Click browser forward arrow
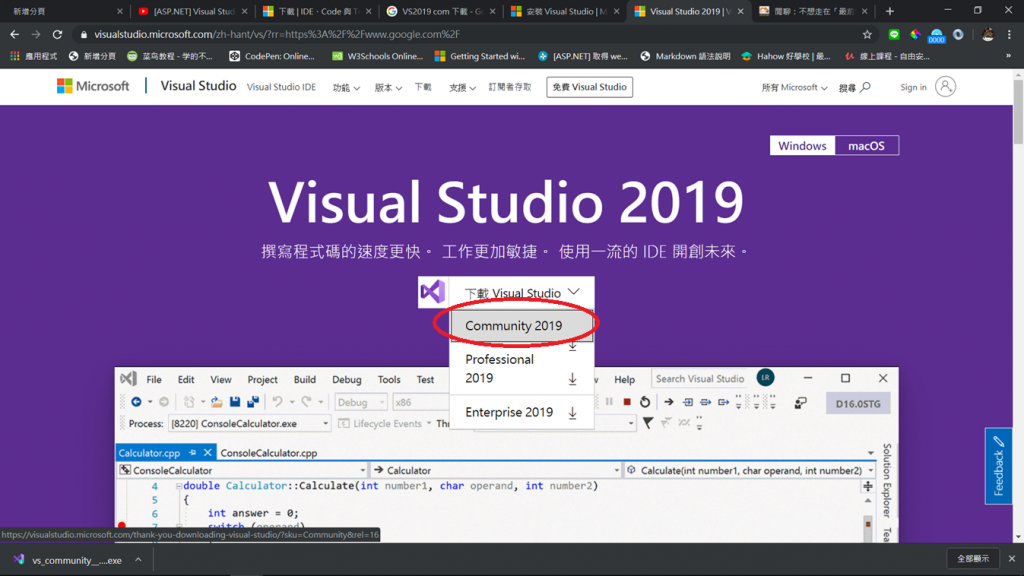 tap(35, 34)
